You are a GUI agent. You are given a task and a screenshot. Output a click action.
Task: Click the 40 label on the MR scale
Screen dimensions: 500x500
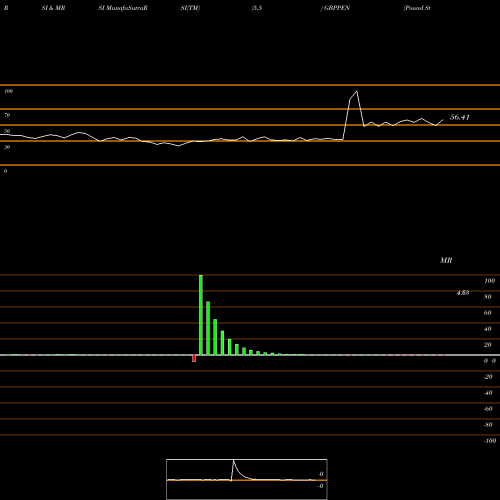(x=488, y=329)
